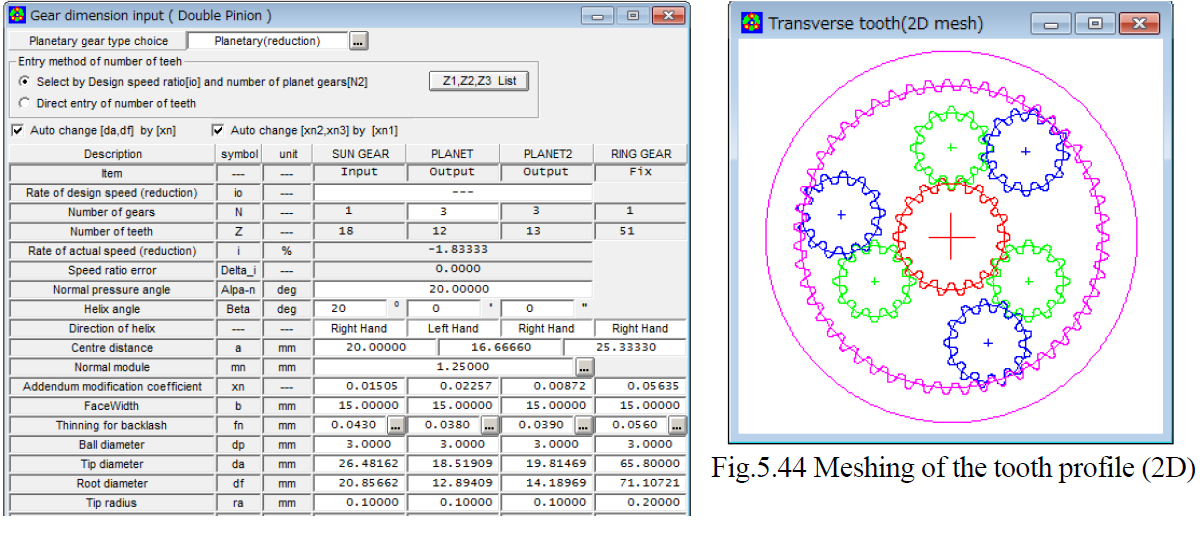
Task: Click centre distance field 20.00000
Action: (375, 348)
